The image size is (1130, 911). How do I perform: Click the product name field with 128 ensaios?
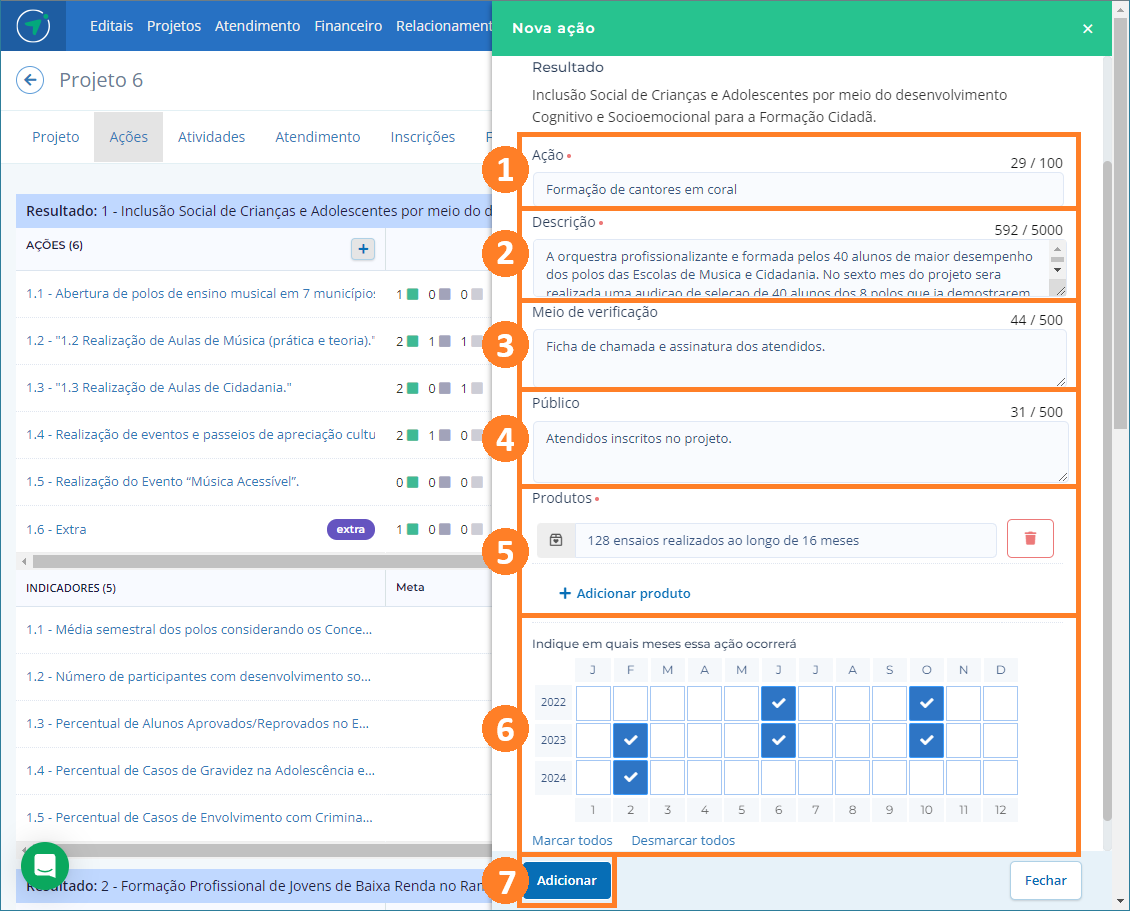click(x=786, y=541)
